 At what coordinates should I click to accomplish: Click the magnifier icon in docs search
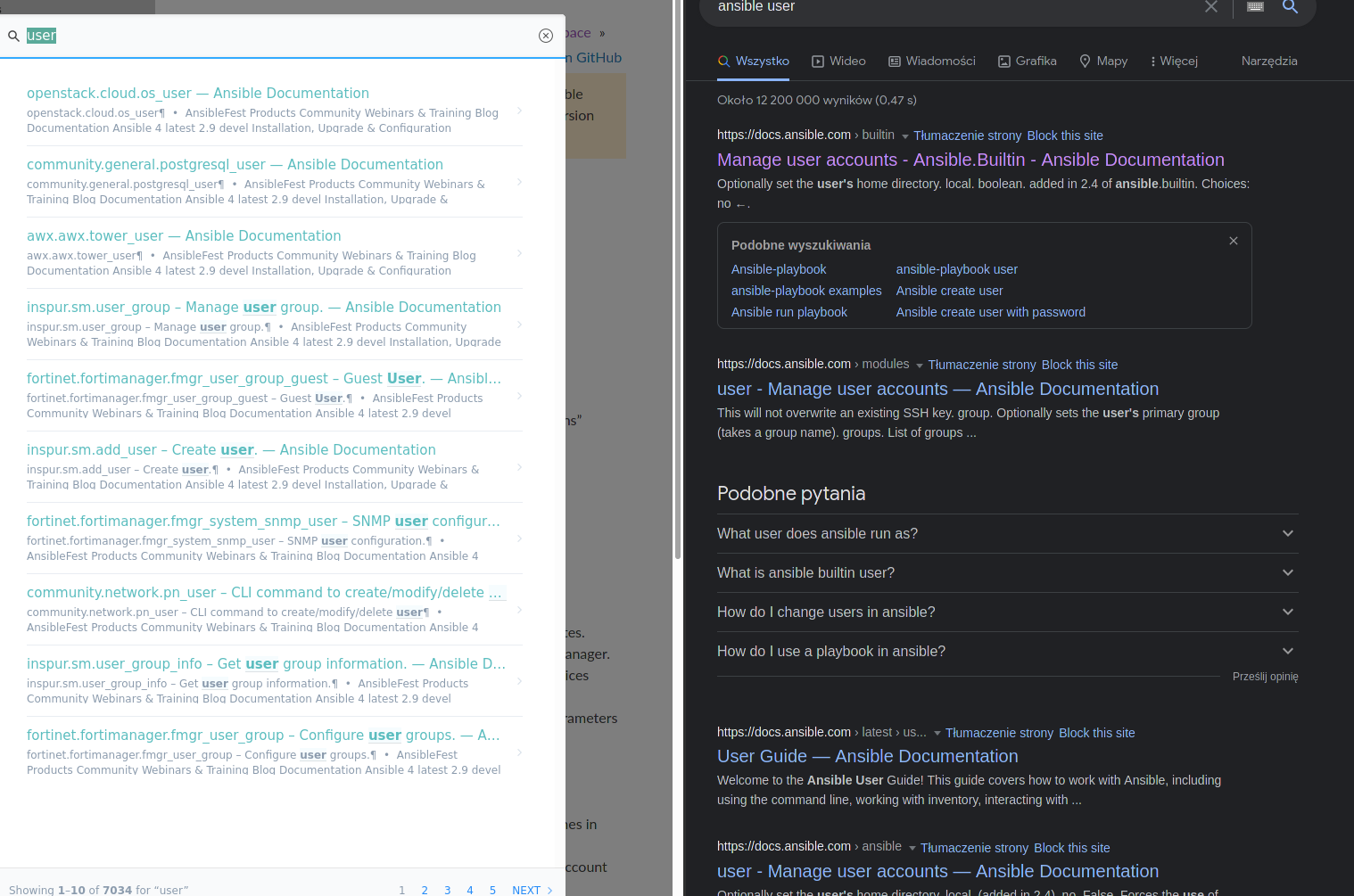click(13, 37)
